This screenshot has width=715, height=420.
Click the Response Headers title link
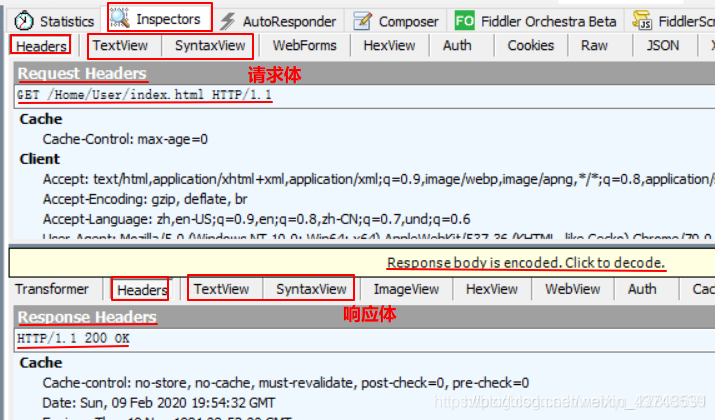pos(87,317)
